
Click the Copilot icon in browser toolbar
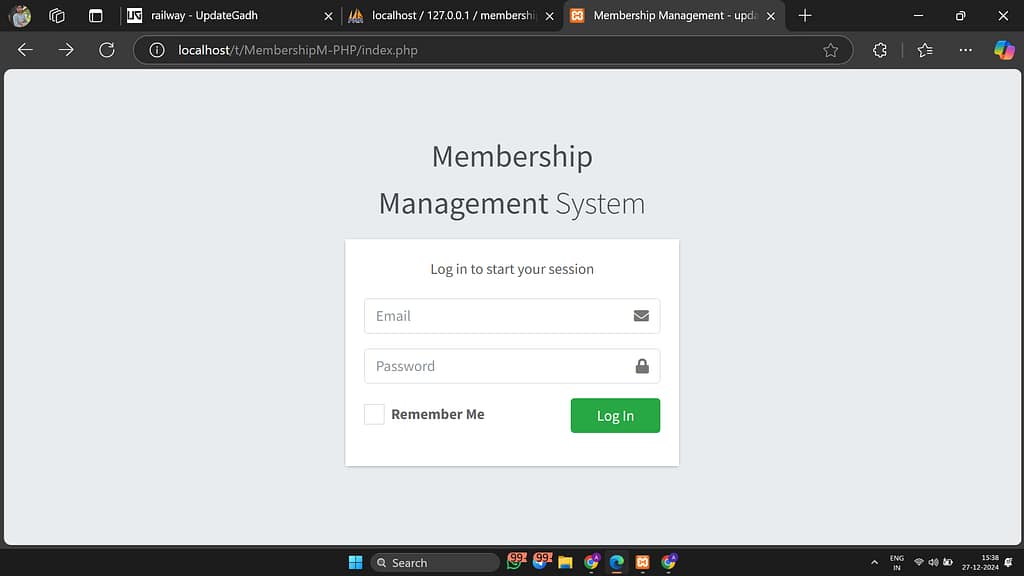1004,50
